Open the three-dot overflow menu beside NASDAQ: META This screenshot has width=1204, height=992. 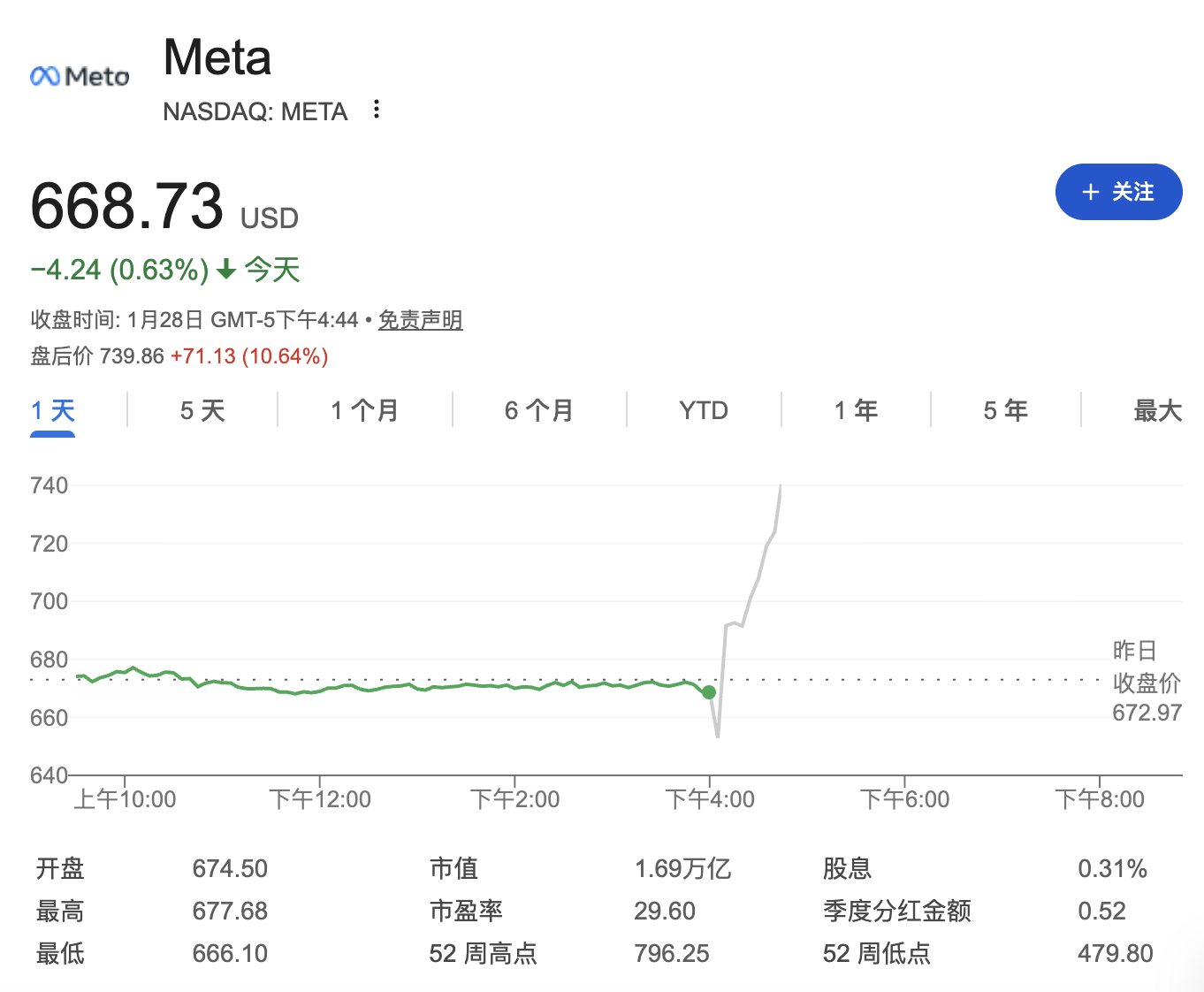pyautogui.click(x=376, y=108)
